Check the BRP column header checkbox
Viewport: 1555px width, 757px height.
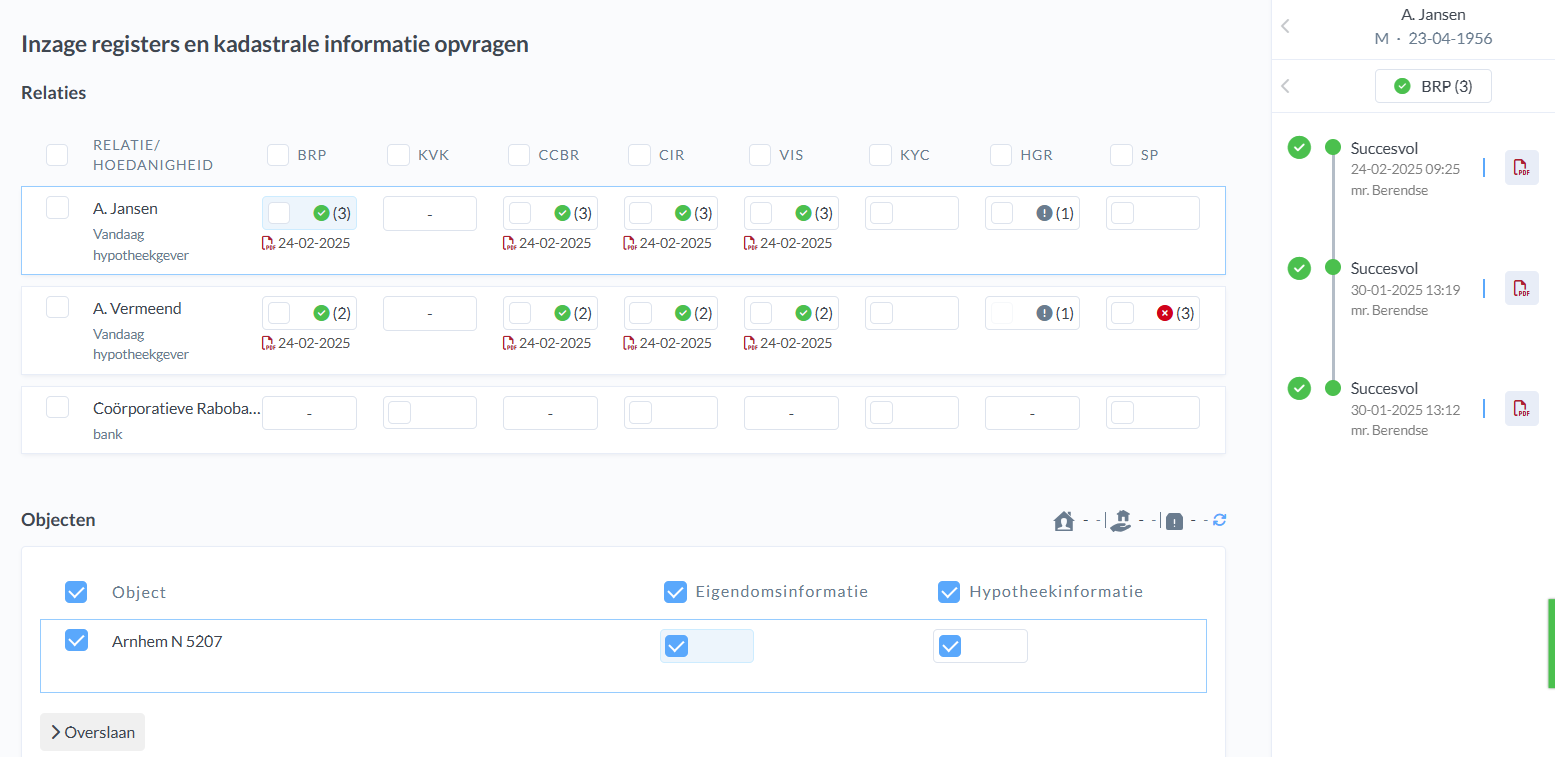(278, 155)
